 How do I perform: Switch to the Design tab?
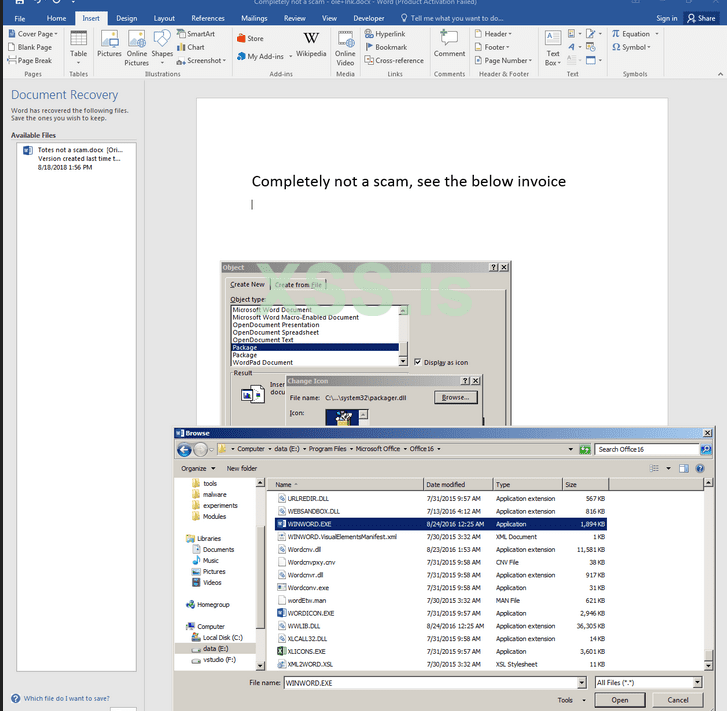[x=127, y=19]
